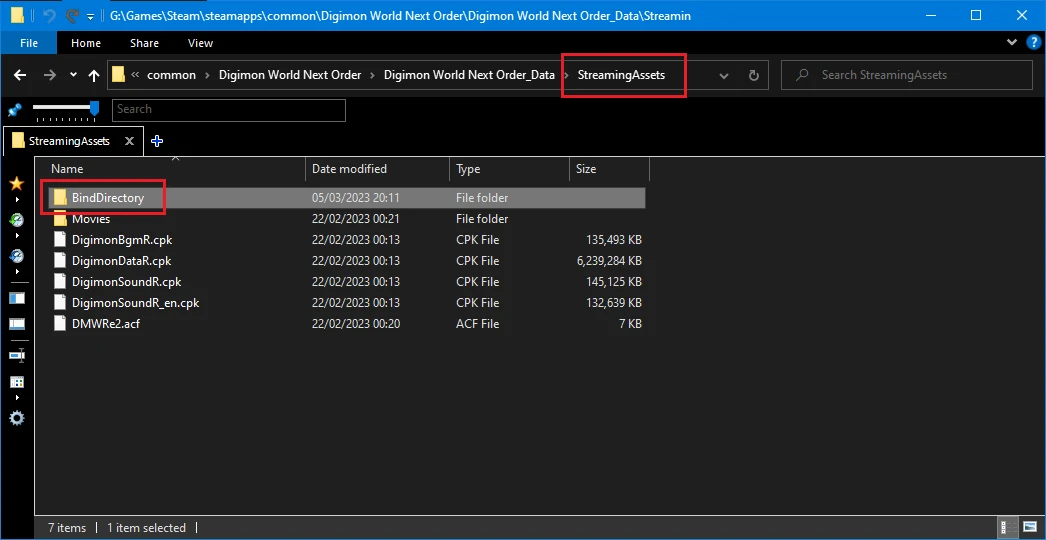
Task: Select file DigimonSoundR.cpk
Action: point(126,282)
